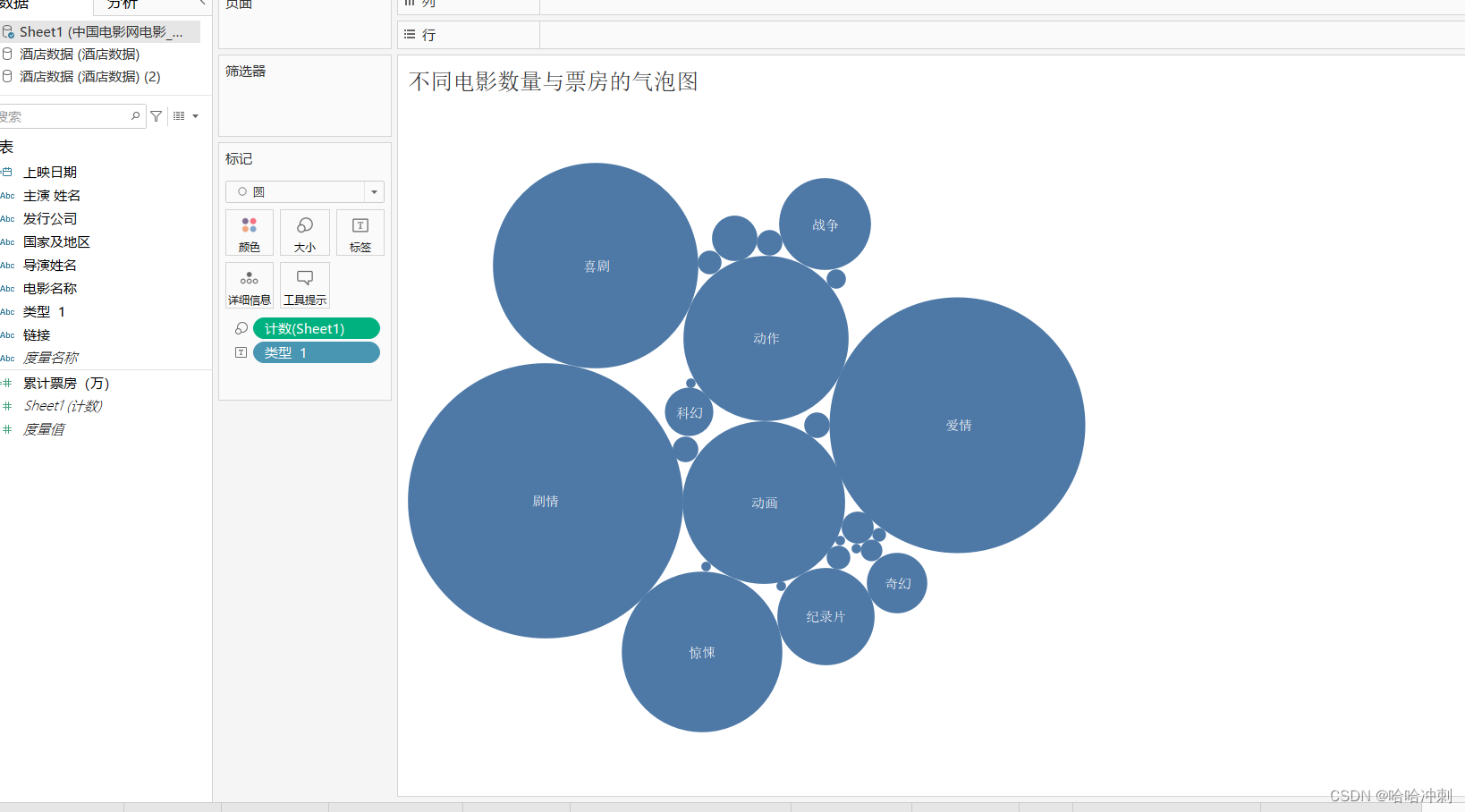The image size is (1465, 812).
Task: Click the filter funnel icon in data pane
Action: click(x=157, y=116)
